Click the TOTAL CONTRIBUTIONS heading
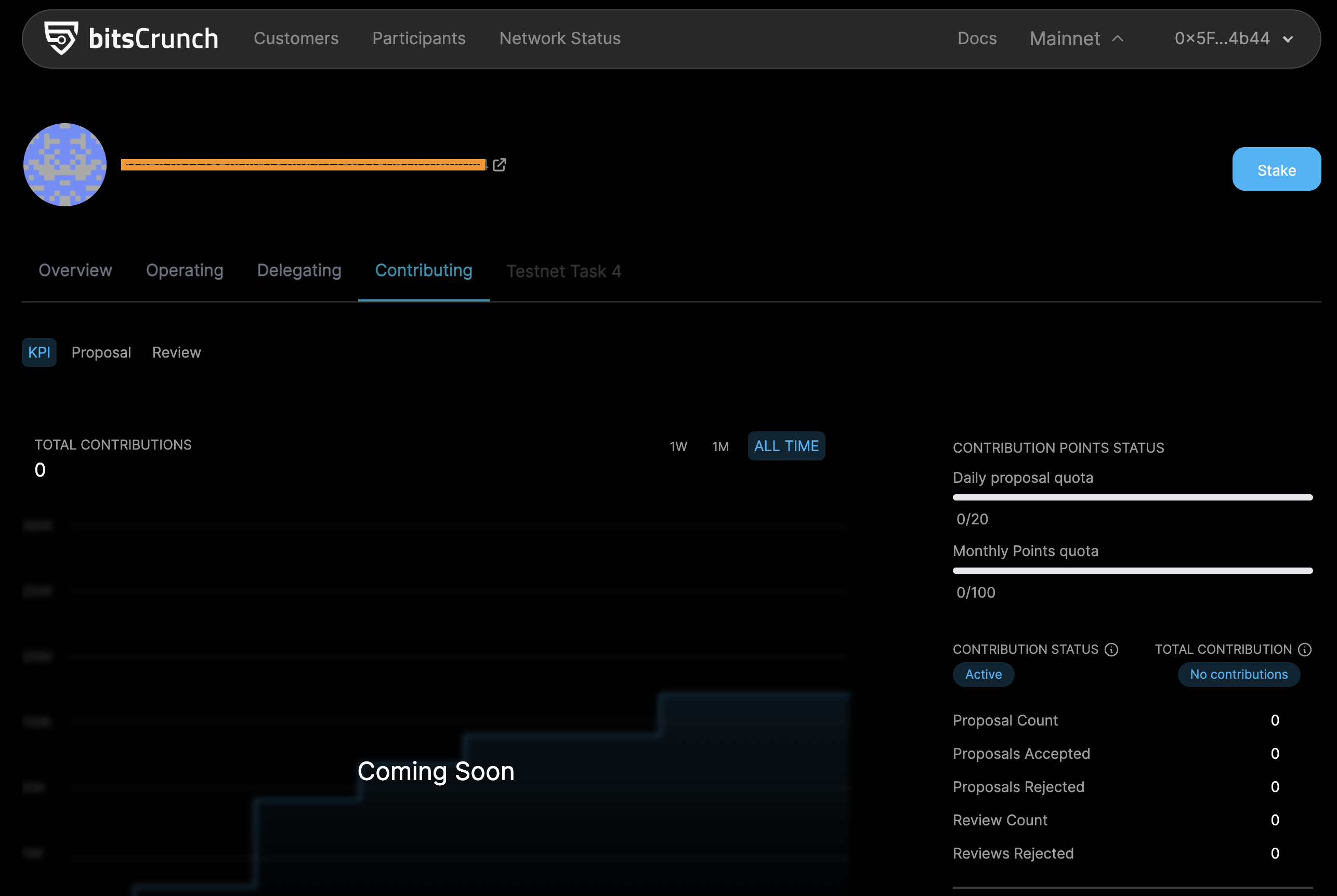The width and height of the screenshot is (1337, 896). pos(113,445)
